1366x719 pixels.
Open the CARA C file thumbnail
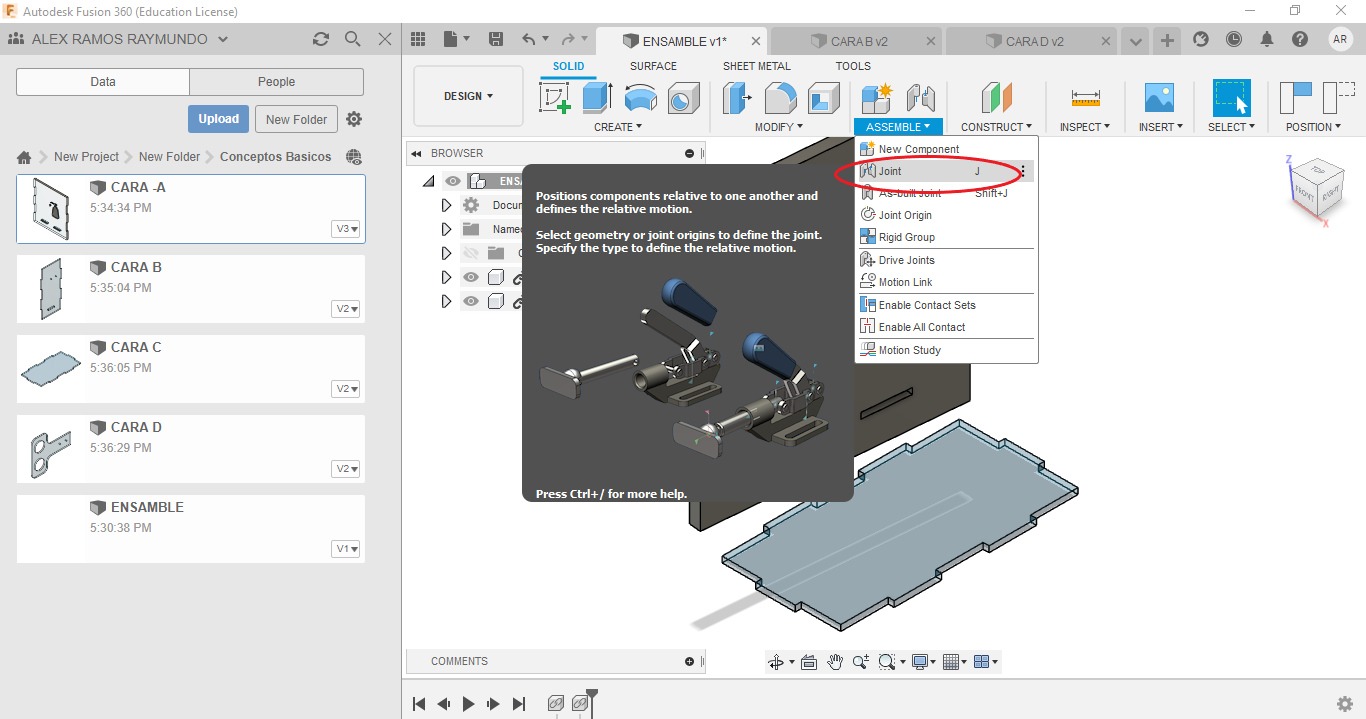pyautogui.click(x=51, y=369)
